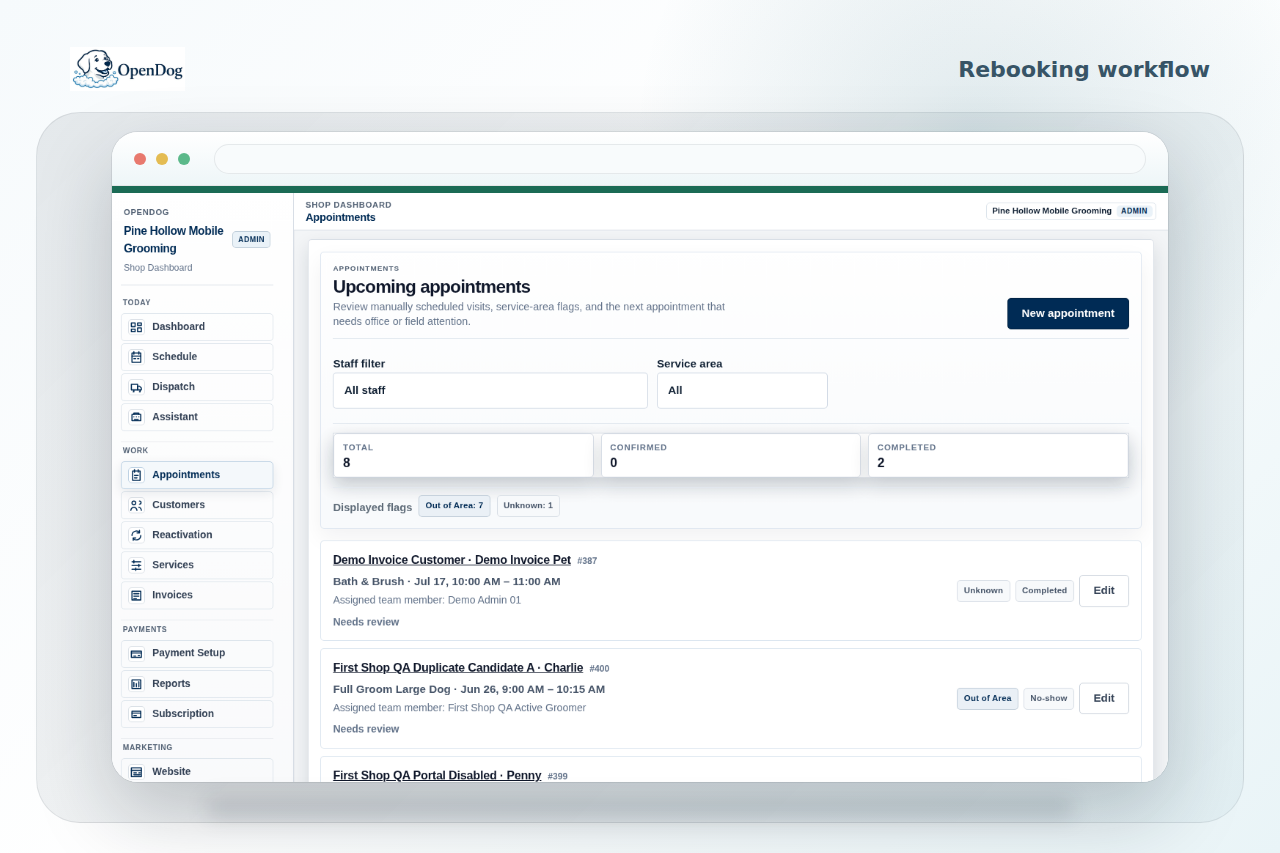Click the Assistant icon in sidebar

tap(136, 417)
